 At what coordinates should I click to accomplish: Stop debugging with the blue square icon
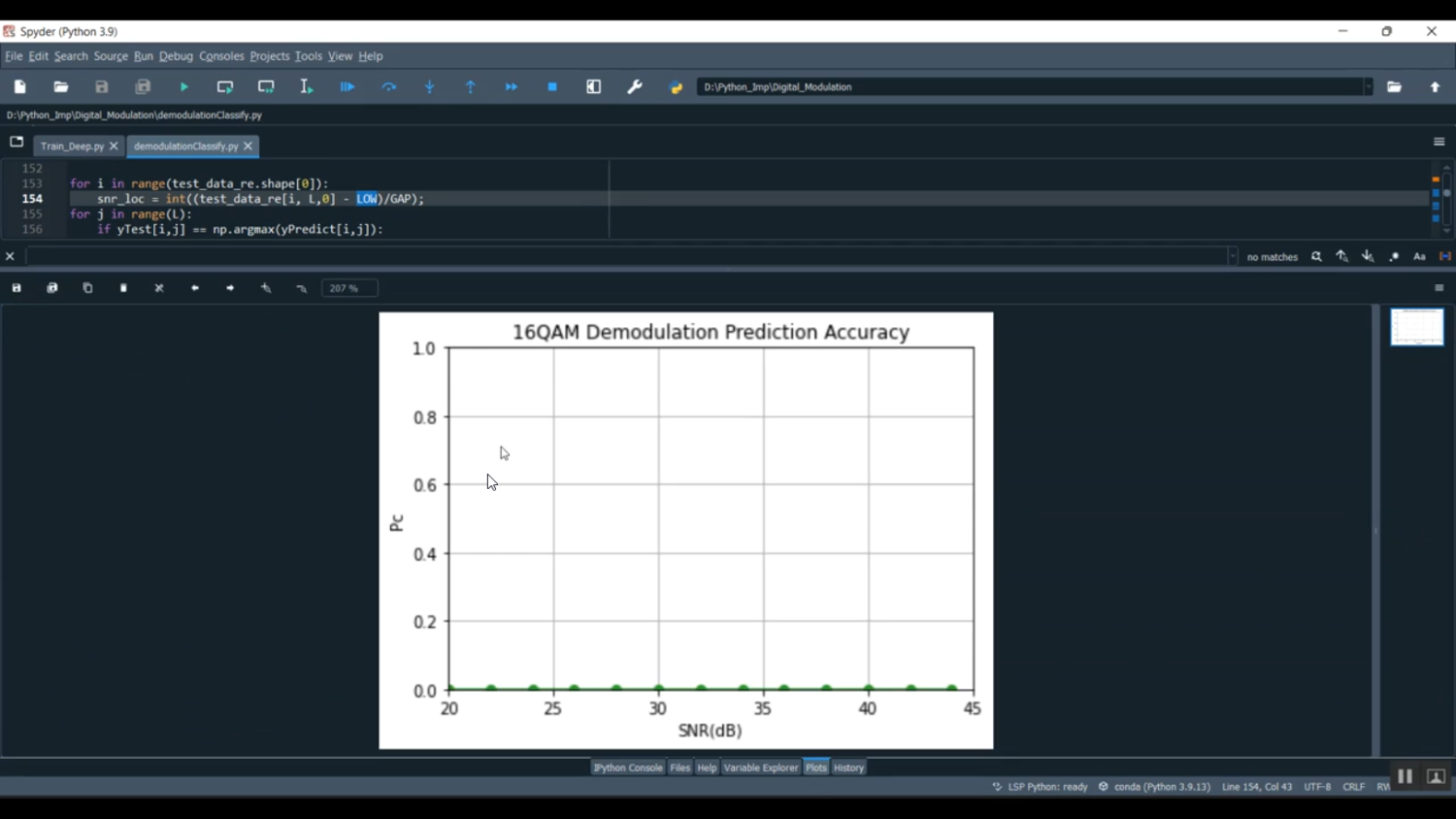point(552,87)
